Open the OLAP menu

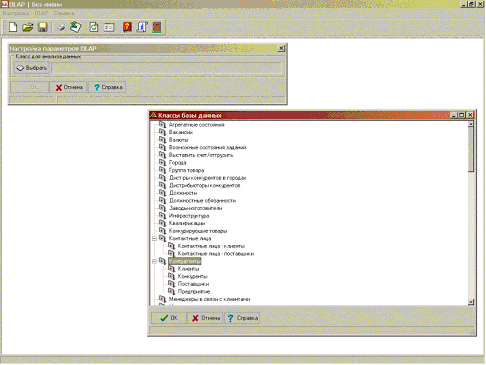click(x=41, y=13)
